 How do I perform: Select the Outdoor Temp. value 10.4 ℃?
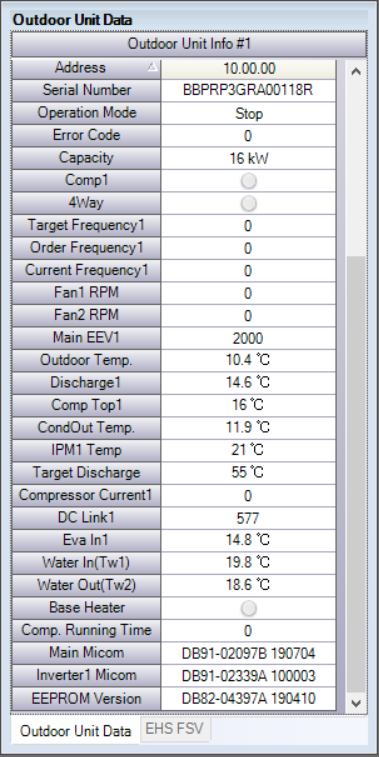point(248,361)
